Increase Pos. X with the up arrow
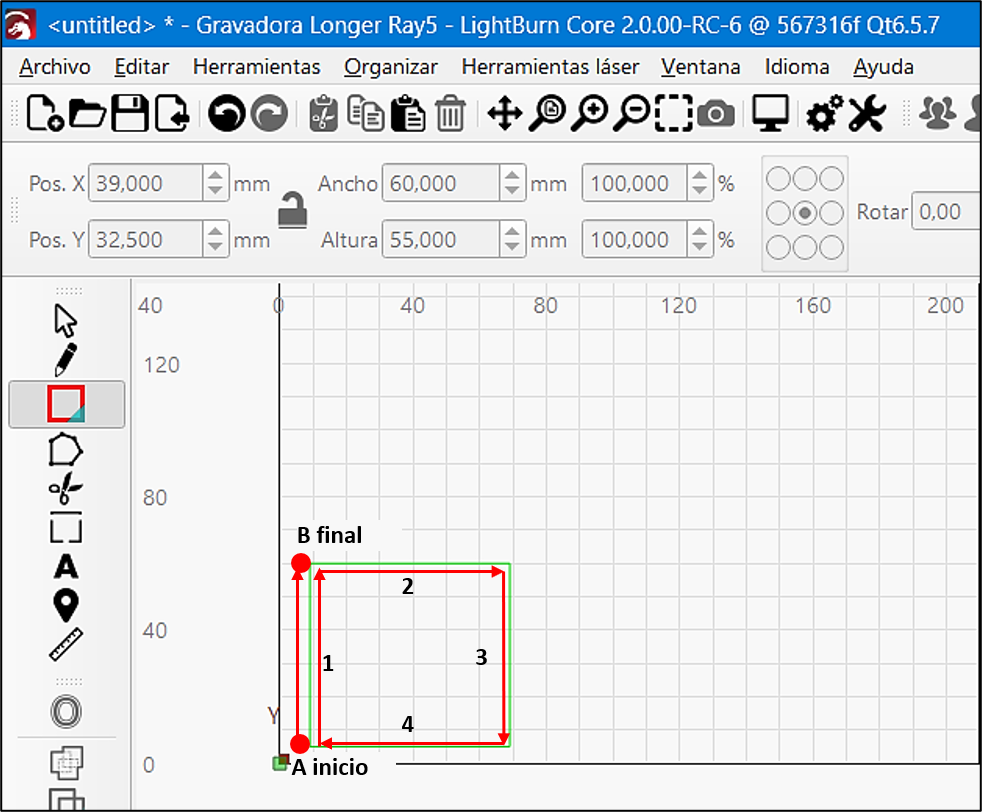 (215, 175)
